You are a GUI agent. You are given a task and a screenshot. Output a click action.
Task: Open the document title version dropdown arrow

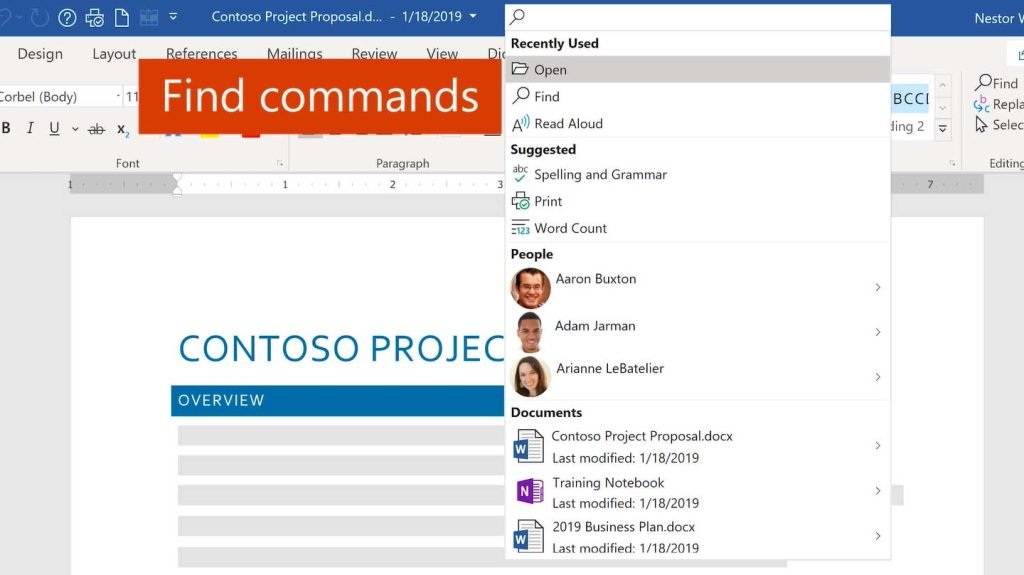(x=473, y=16)
